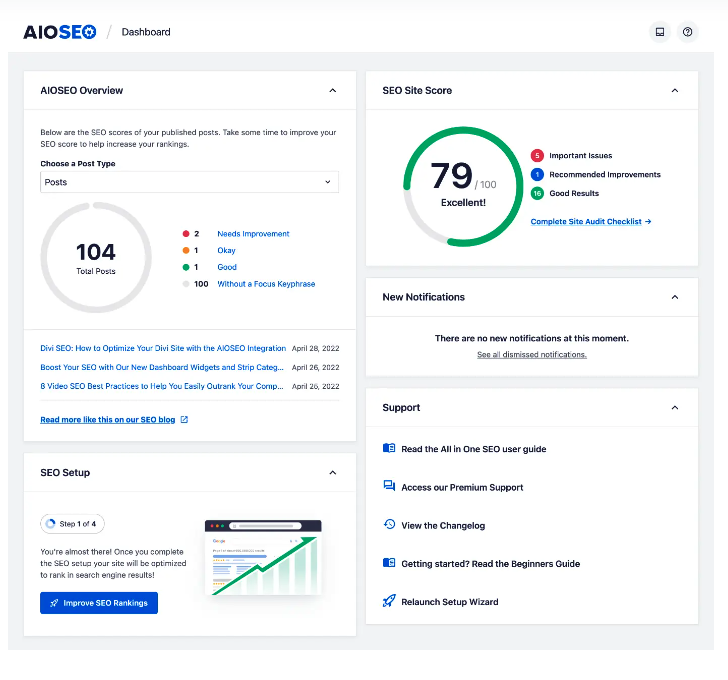This screenshot has height=680, width=728.
Task: Click See all dismissed notifications
Action: [532, 355]
